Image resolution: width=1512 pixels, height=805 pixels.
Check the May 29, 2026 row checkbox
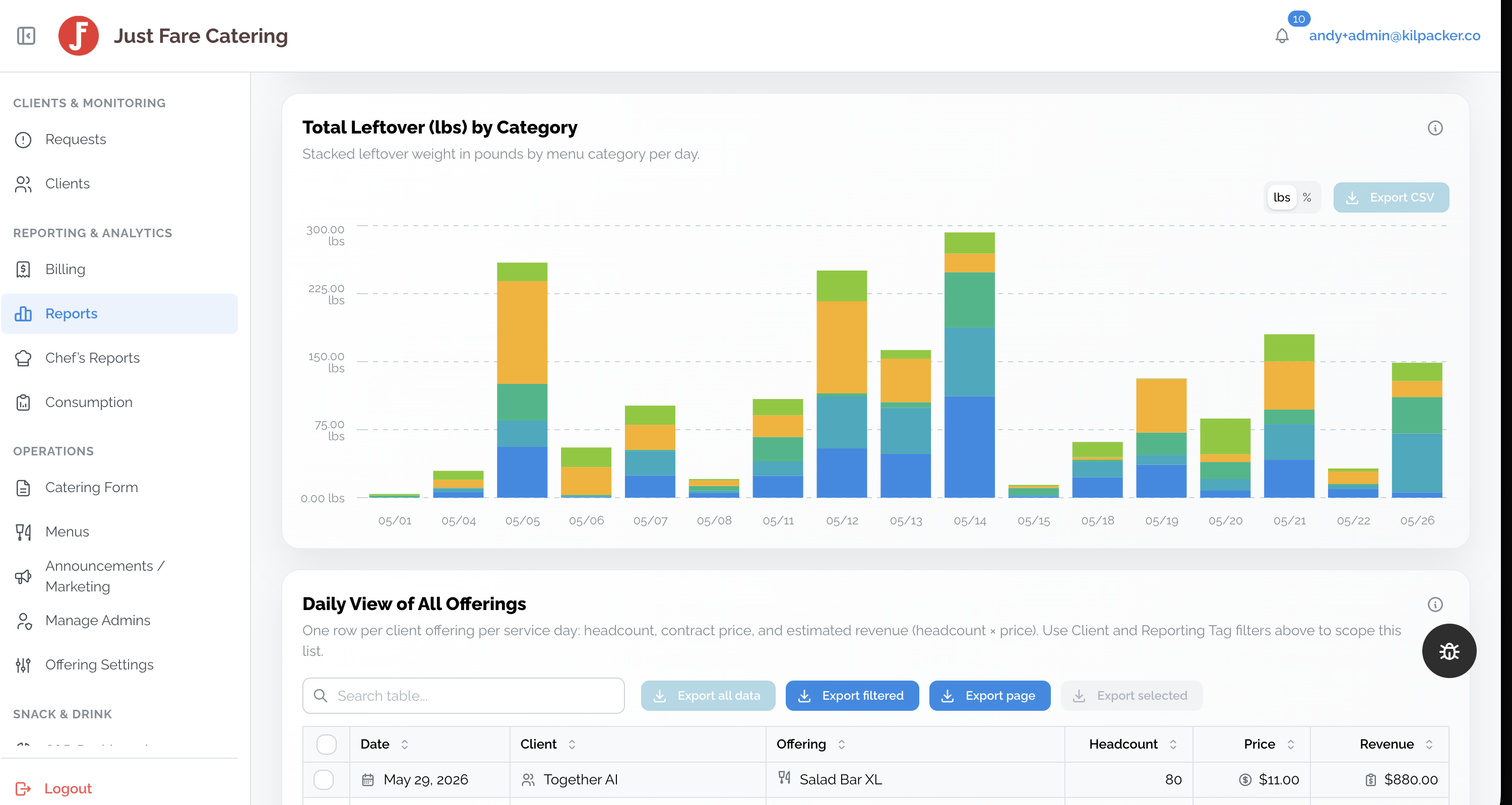324,780
